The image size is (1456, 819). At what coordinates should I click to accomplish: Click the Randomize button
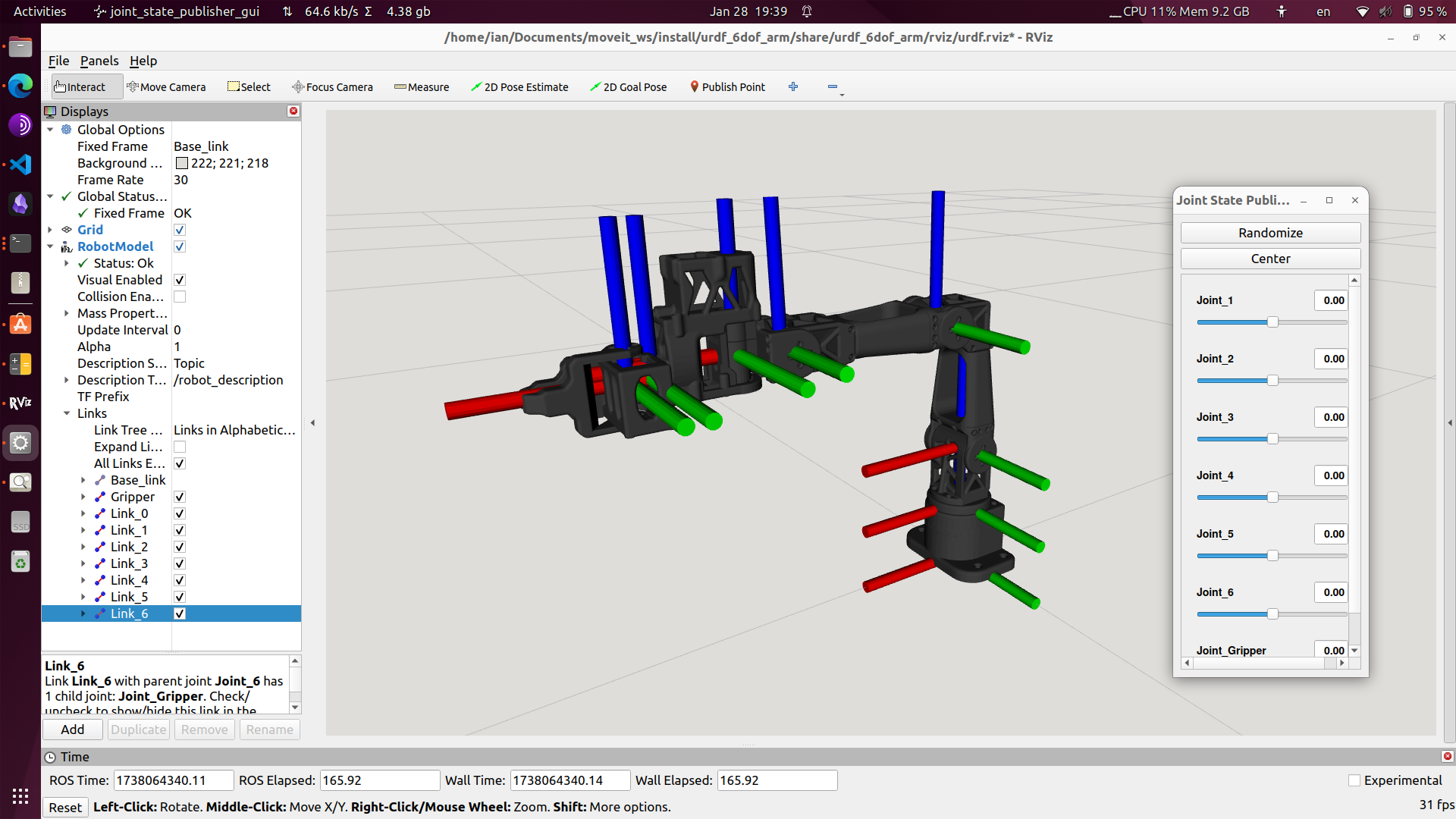point(1270,233)
